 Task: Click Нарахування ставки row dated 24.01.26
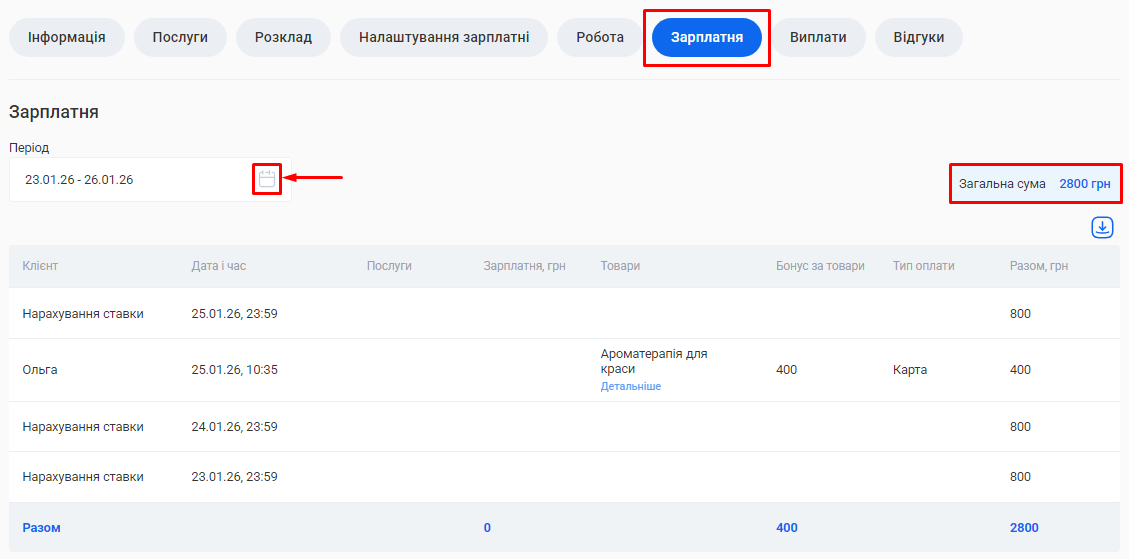pyautogui.click(x=83, y=427)
